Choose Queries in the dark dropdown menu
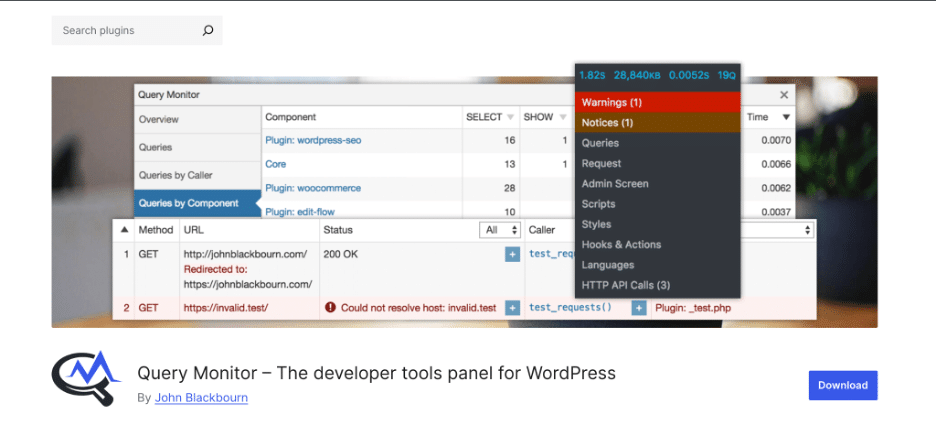Image resolution: width=936 pixels, height=436 pixels. [657, 143]
